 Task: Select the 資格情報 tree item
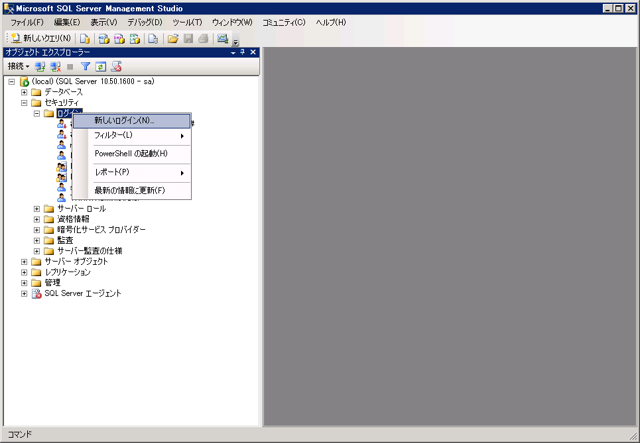pos(73,220)
